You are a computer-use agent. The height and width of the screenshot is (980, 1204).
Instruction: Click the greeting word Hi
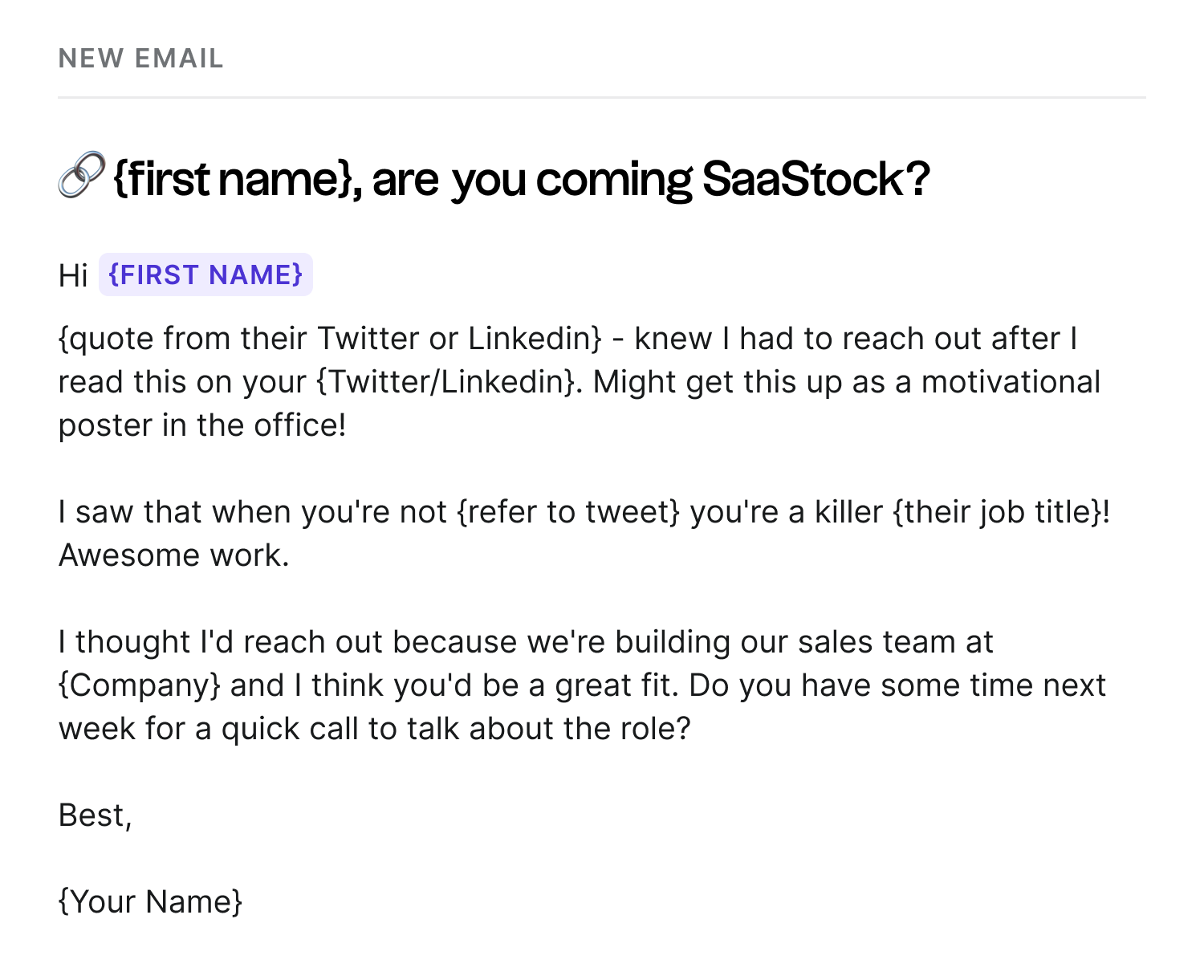(73, 275)
